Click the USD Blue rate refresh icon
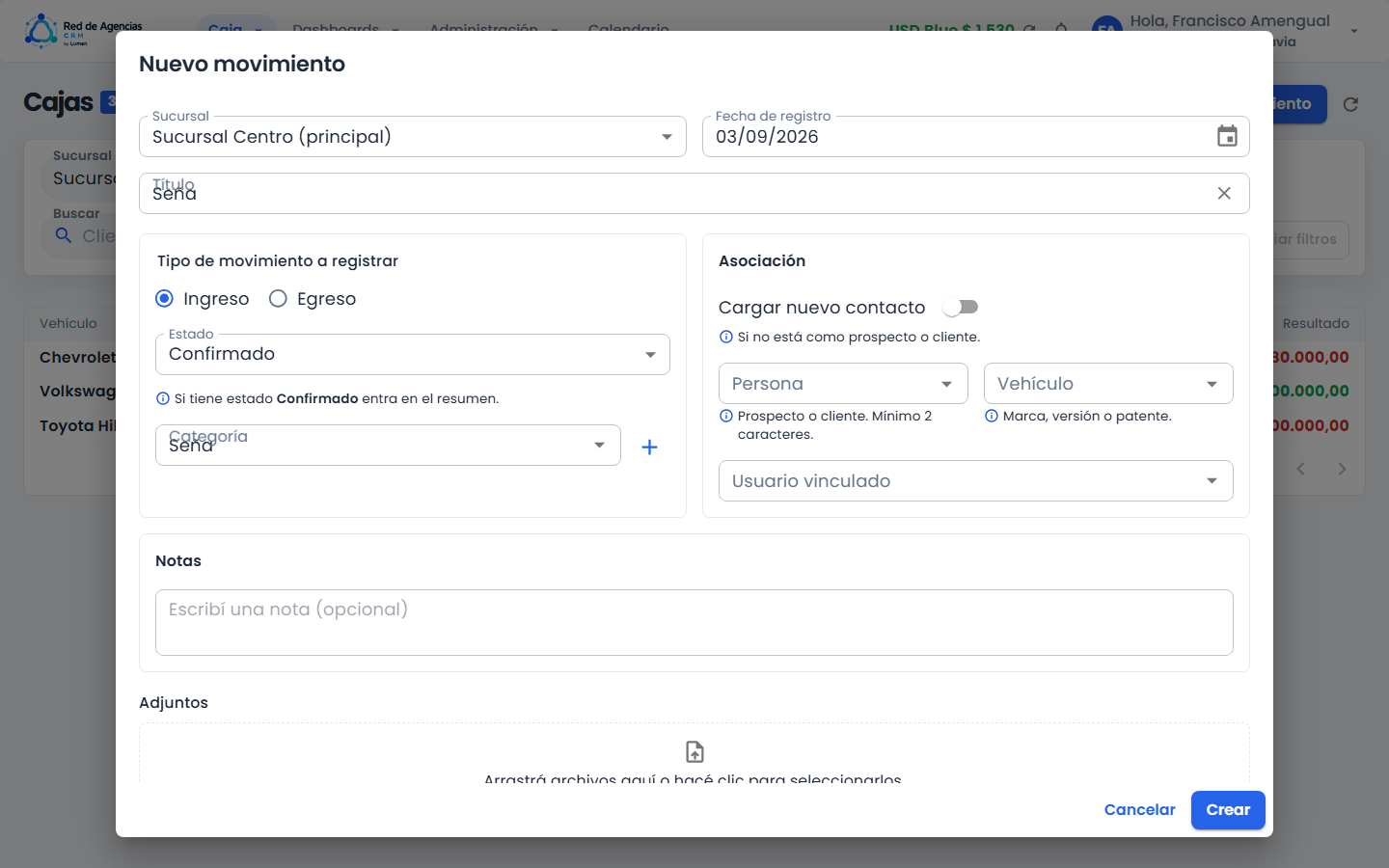 tap(1029, 27)
